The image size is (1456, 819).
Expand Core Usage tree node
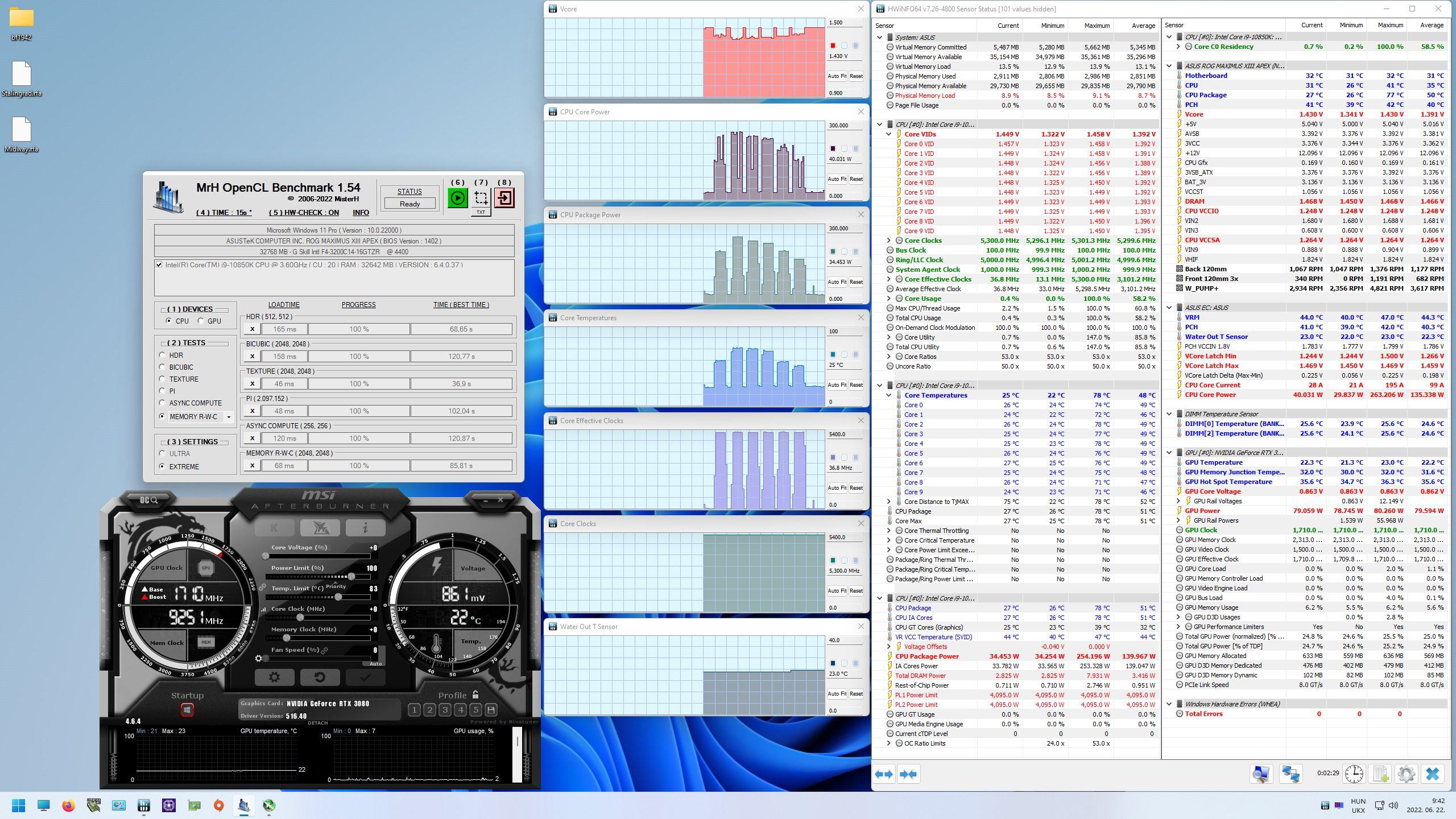889,299
